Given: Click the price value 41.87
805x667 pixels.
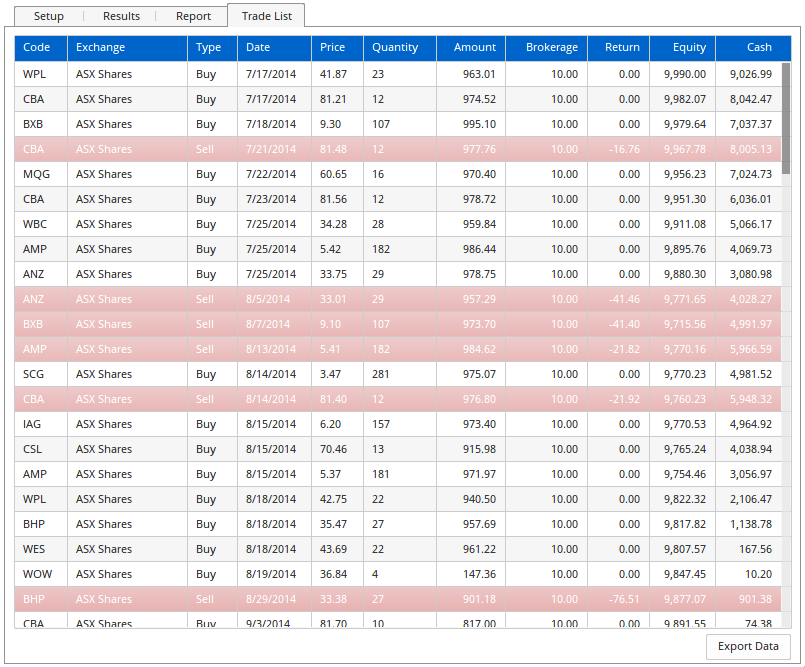Looking at the screenshot, I should coord(334,74).
